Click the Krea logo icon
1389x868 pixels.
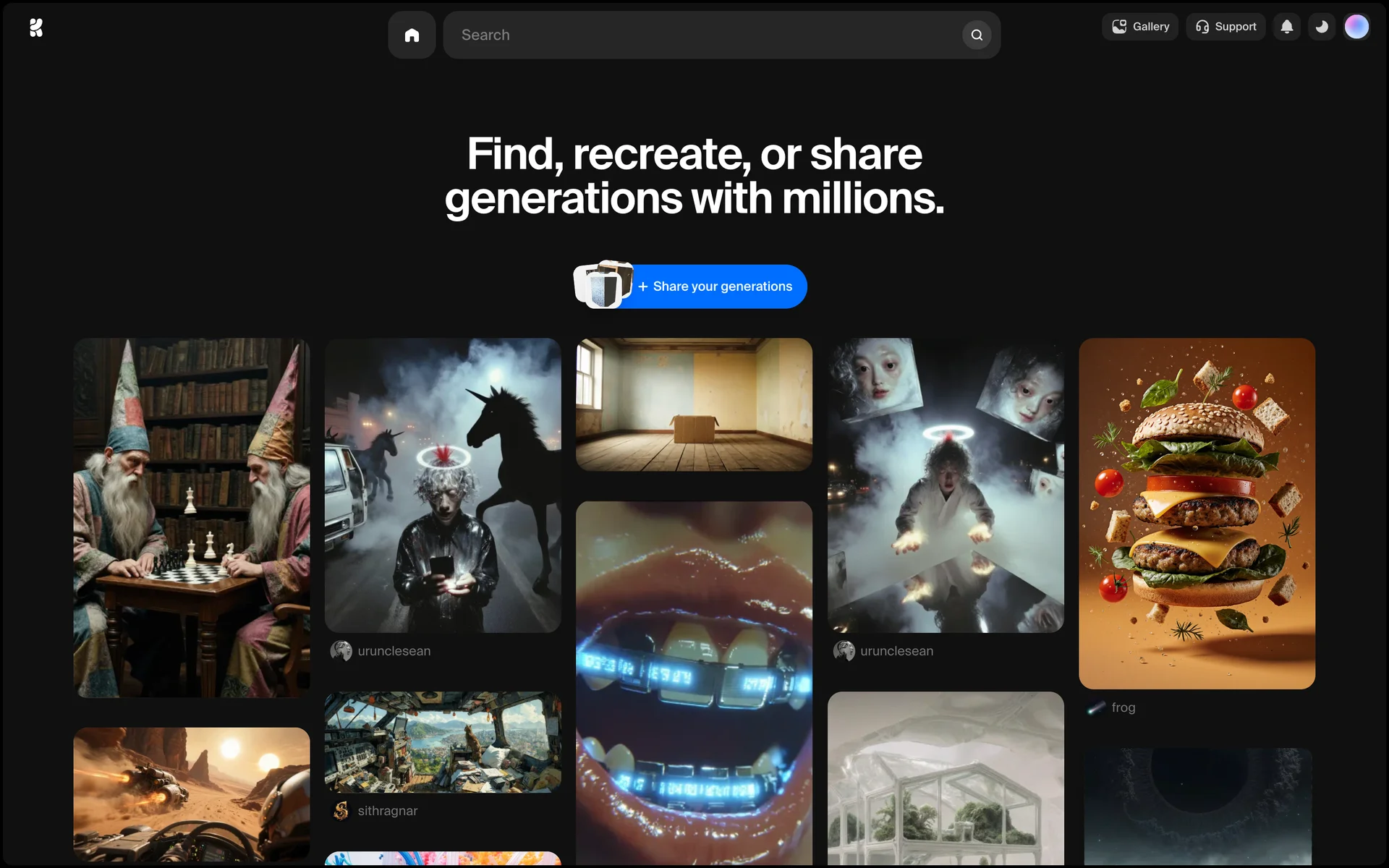[x=36, y=28]
